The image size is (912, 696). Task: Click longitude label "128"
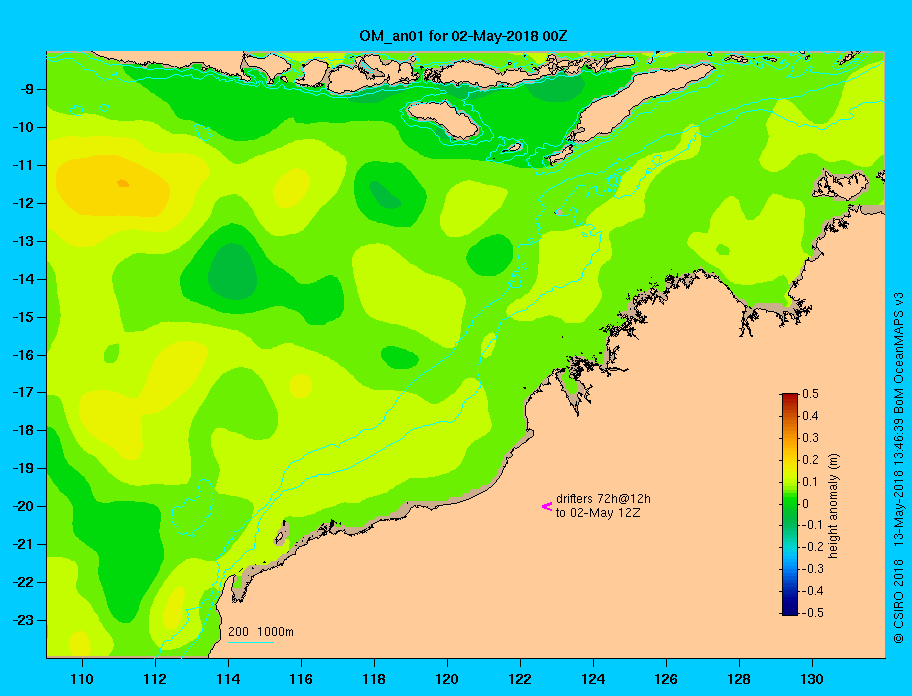739,679
